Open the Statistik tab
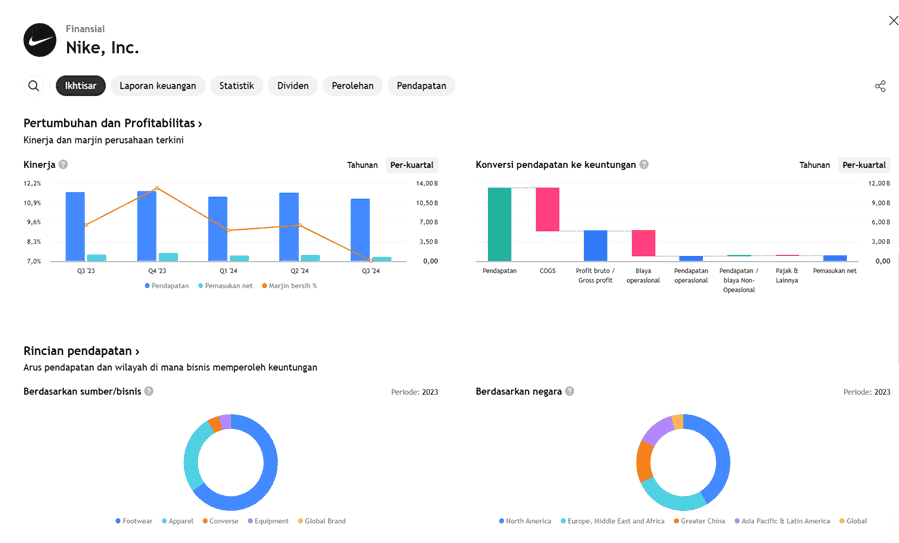 pos(236,86)
